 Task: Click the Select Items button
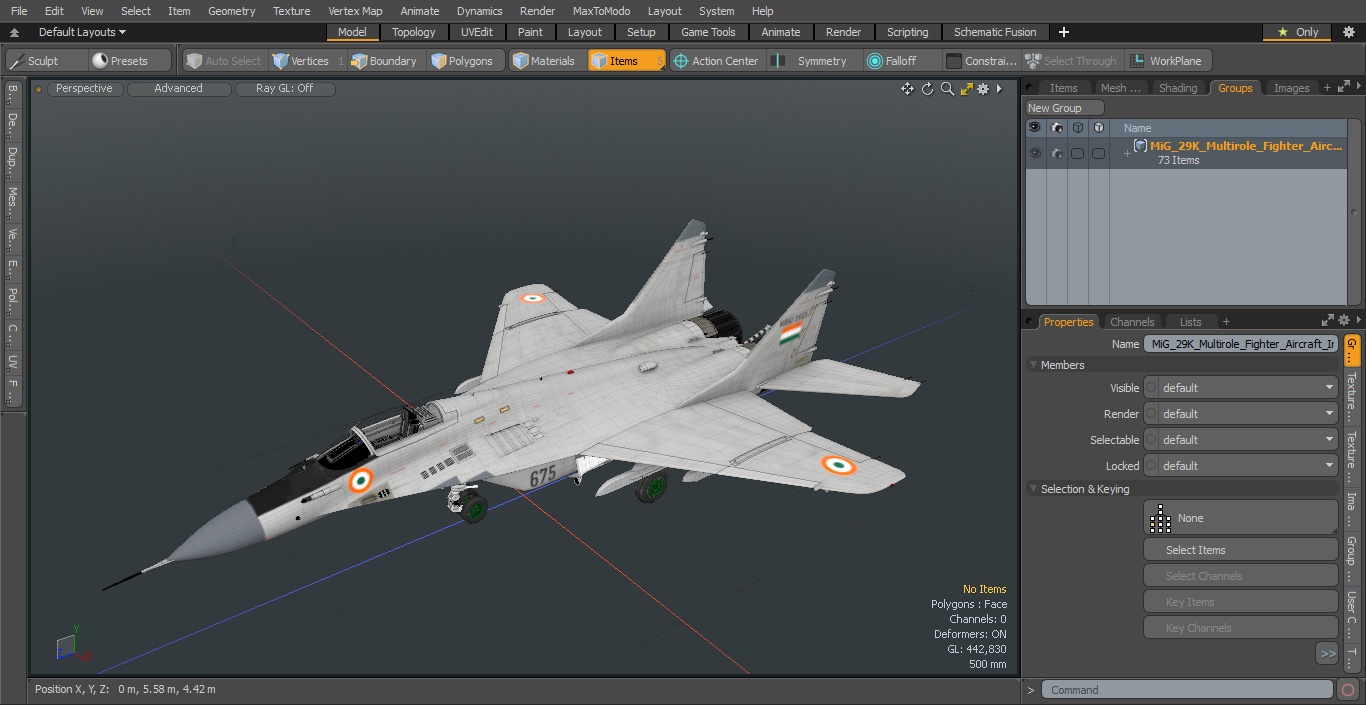coord(1241,550)
